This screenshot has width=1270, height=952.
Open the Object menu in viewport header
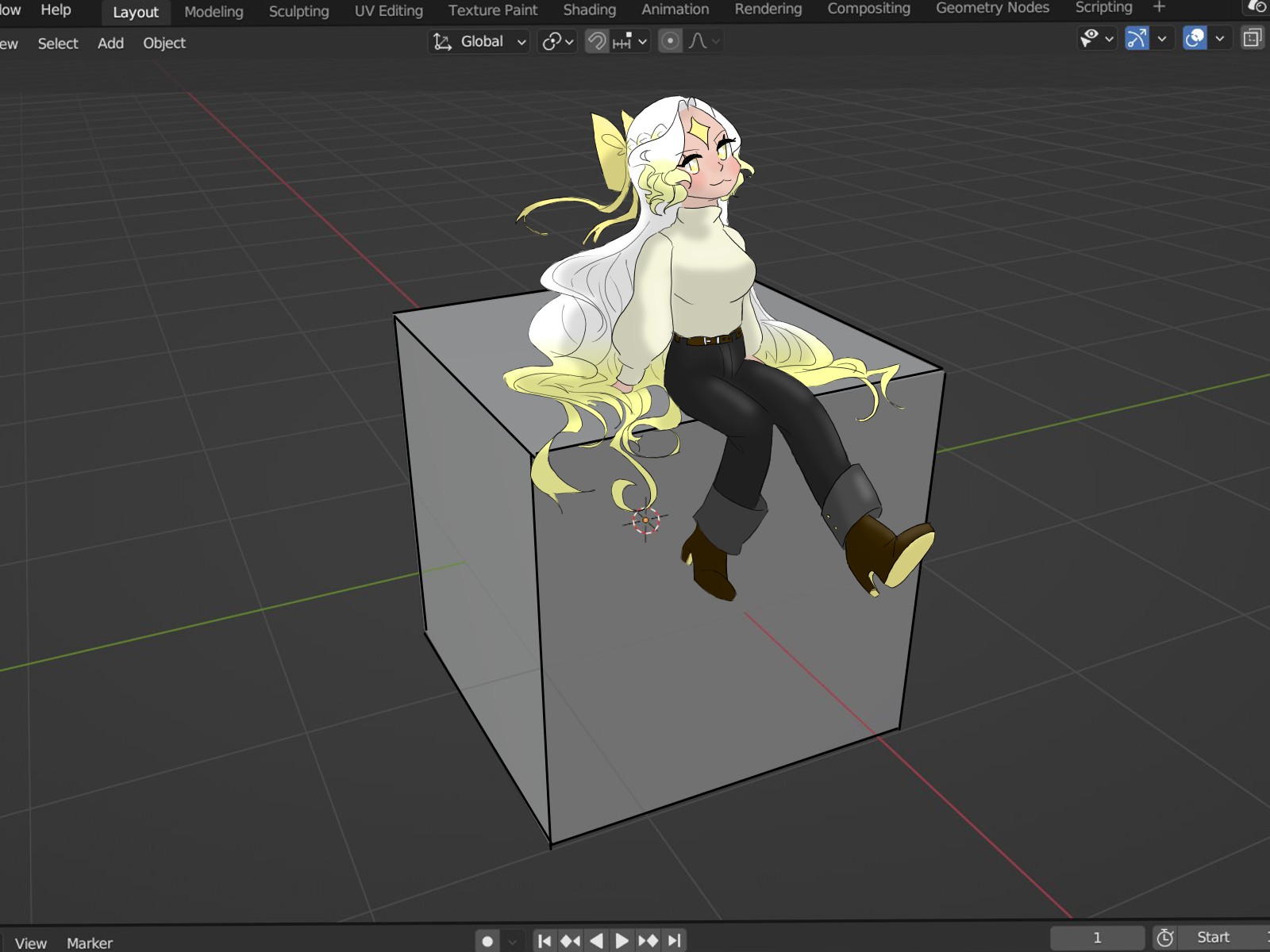coord(164,44)
